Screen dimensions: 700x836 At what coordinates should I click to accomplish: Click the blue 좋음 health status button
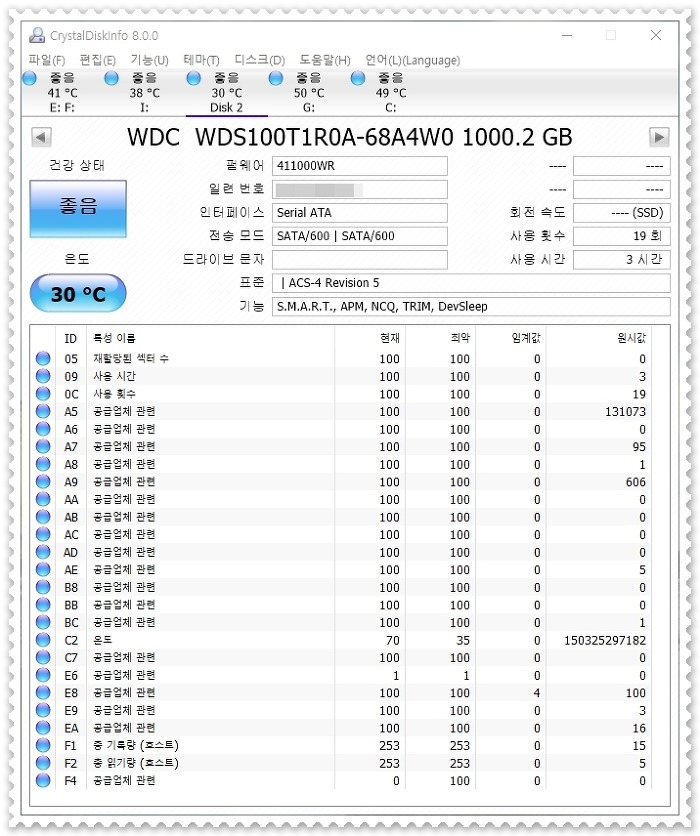78,208
